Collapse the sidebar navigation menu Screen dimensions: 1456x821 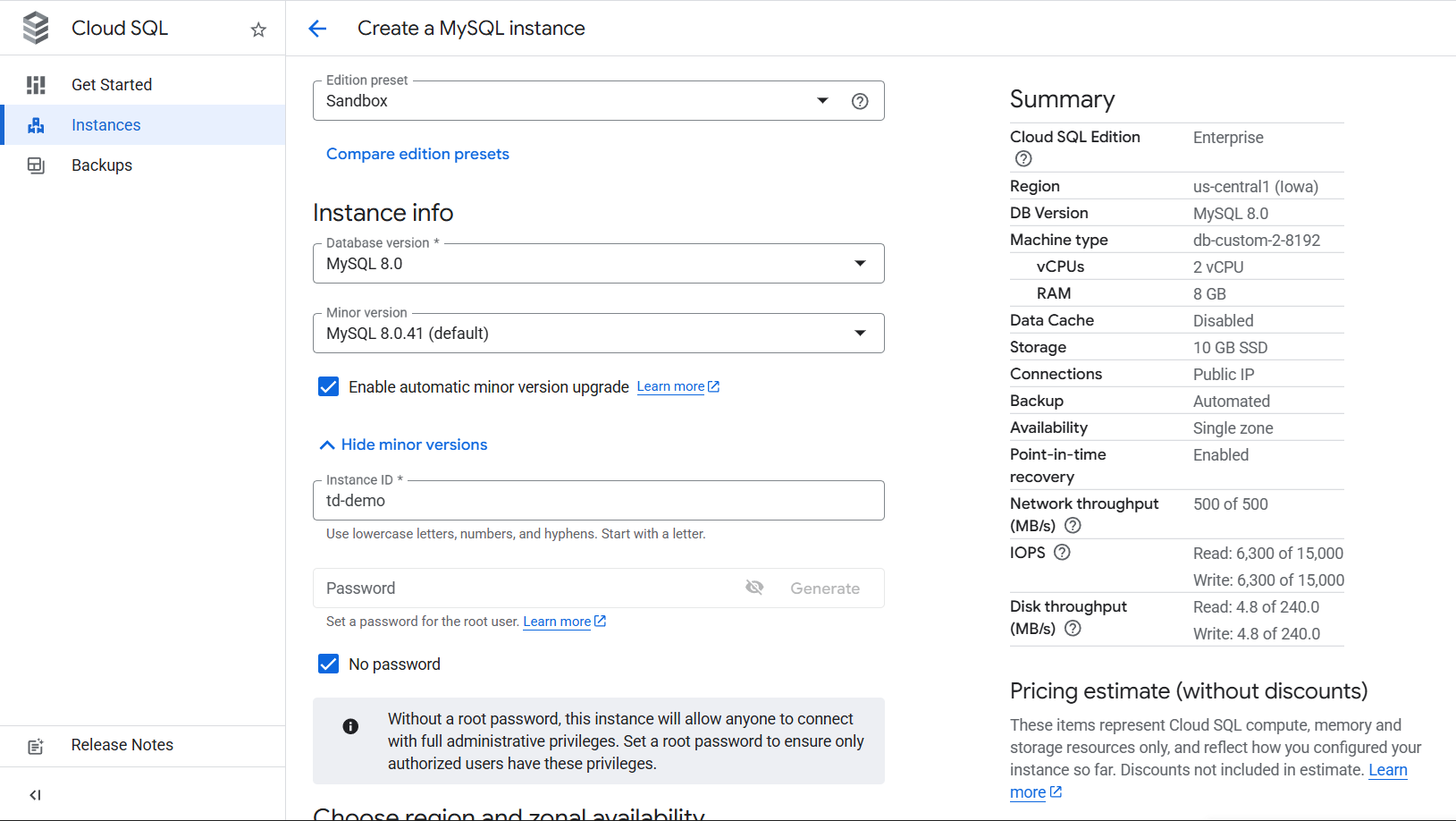(36, 795)
